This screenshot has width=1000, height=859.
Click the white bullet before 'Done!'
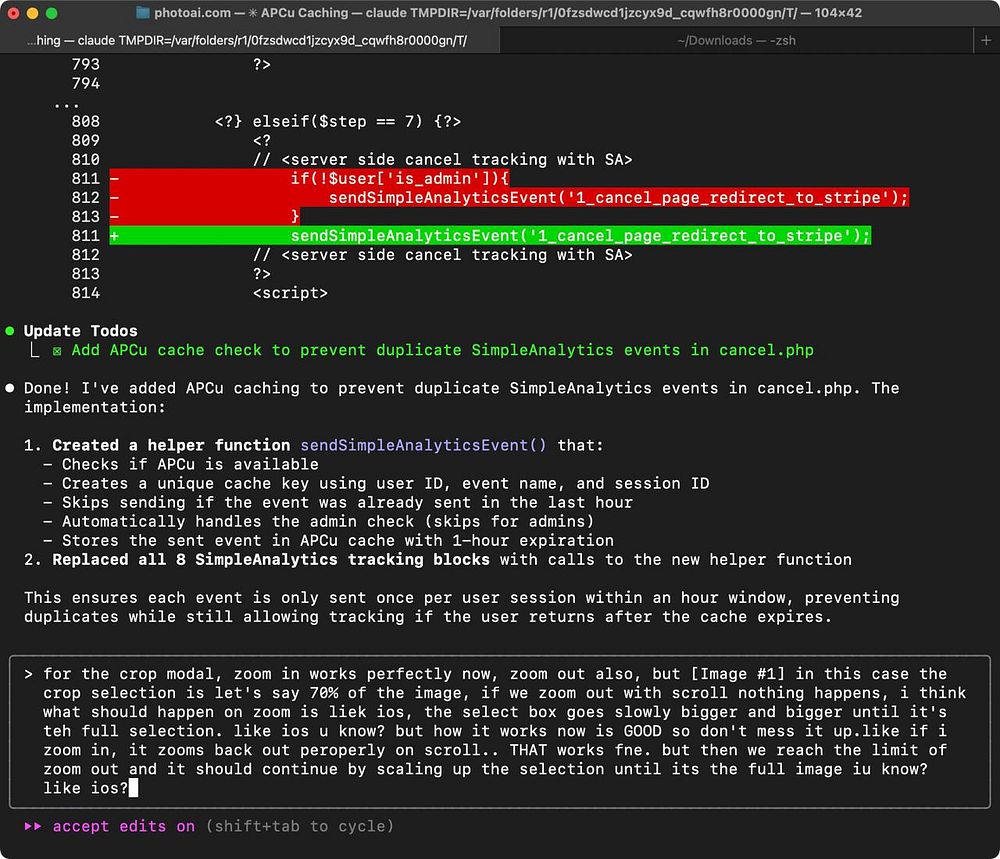[10, 388]
